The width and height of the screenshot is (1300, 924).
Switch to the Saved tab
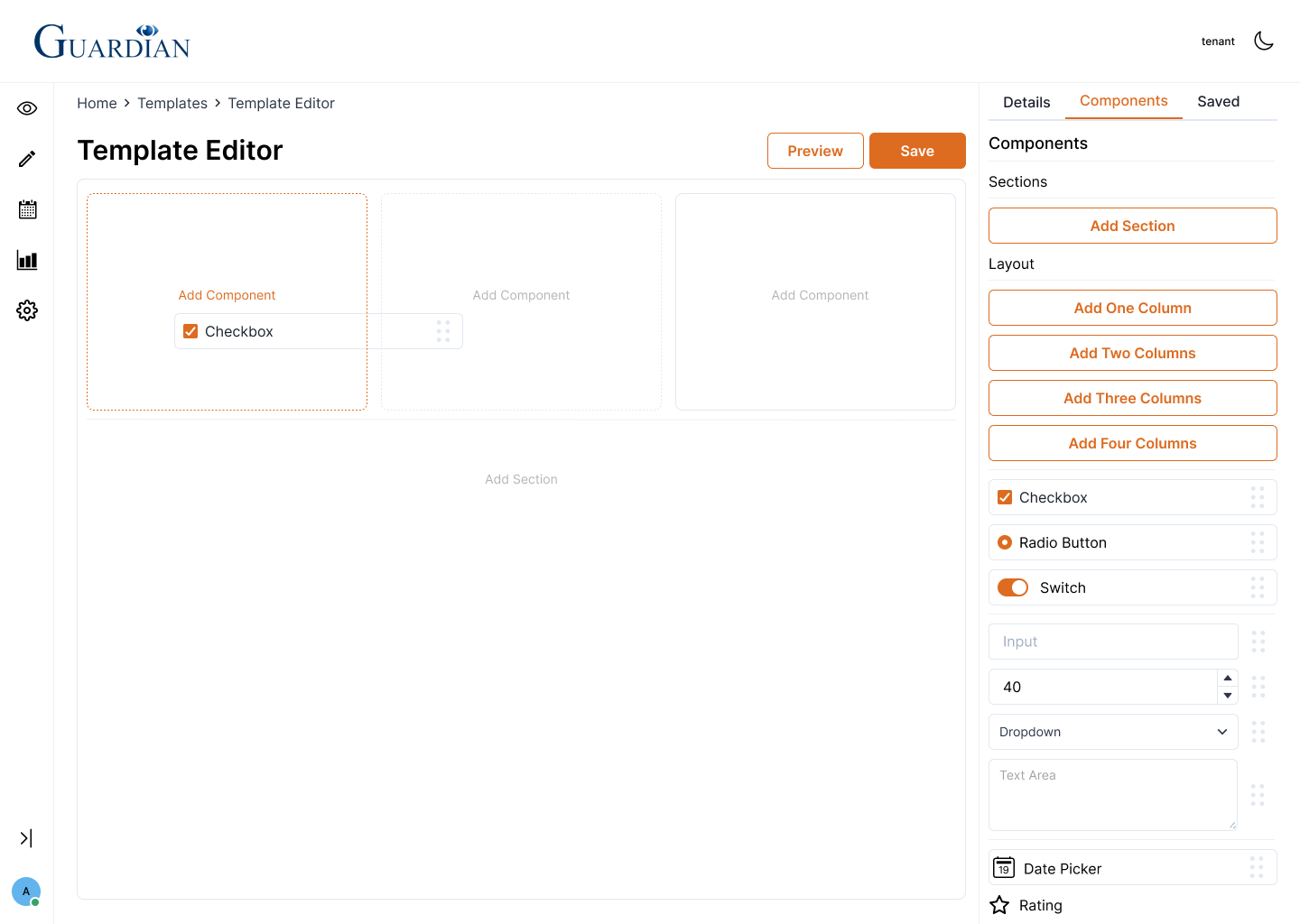pyautogui.click(x=1218, y=101)
